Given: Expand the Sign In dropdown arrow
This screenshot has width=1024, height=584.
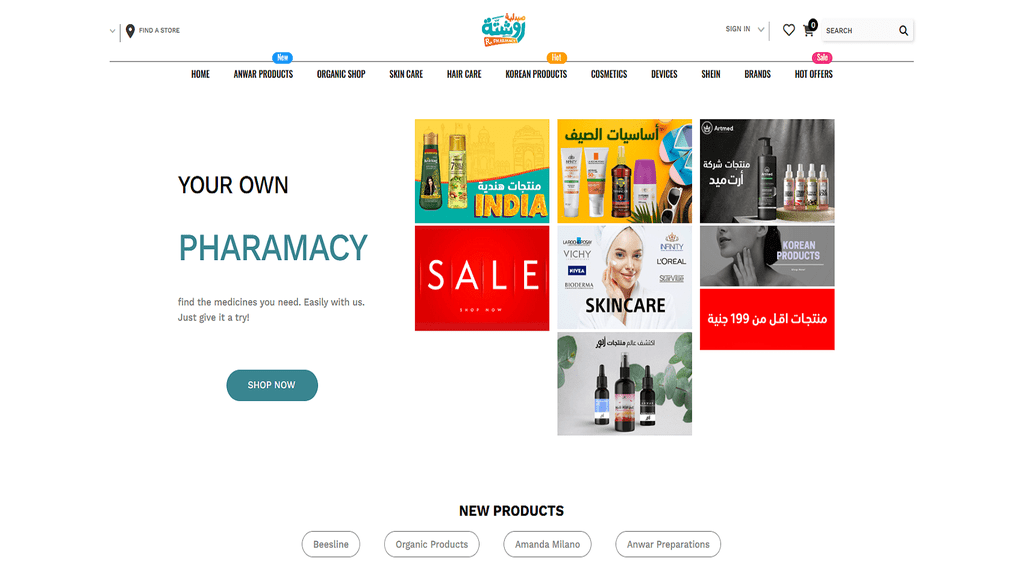Looking at the screenshot, I should tap(761, 29).
